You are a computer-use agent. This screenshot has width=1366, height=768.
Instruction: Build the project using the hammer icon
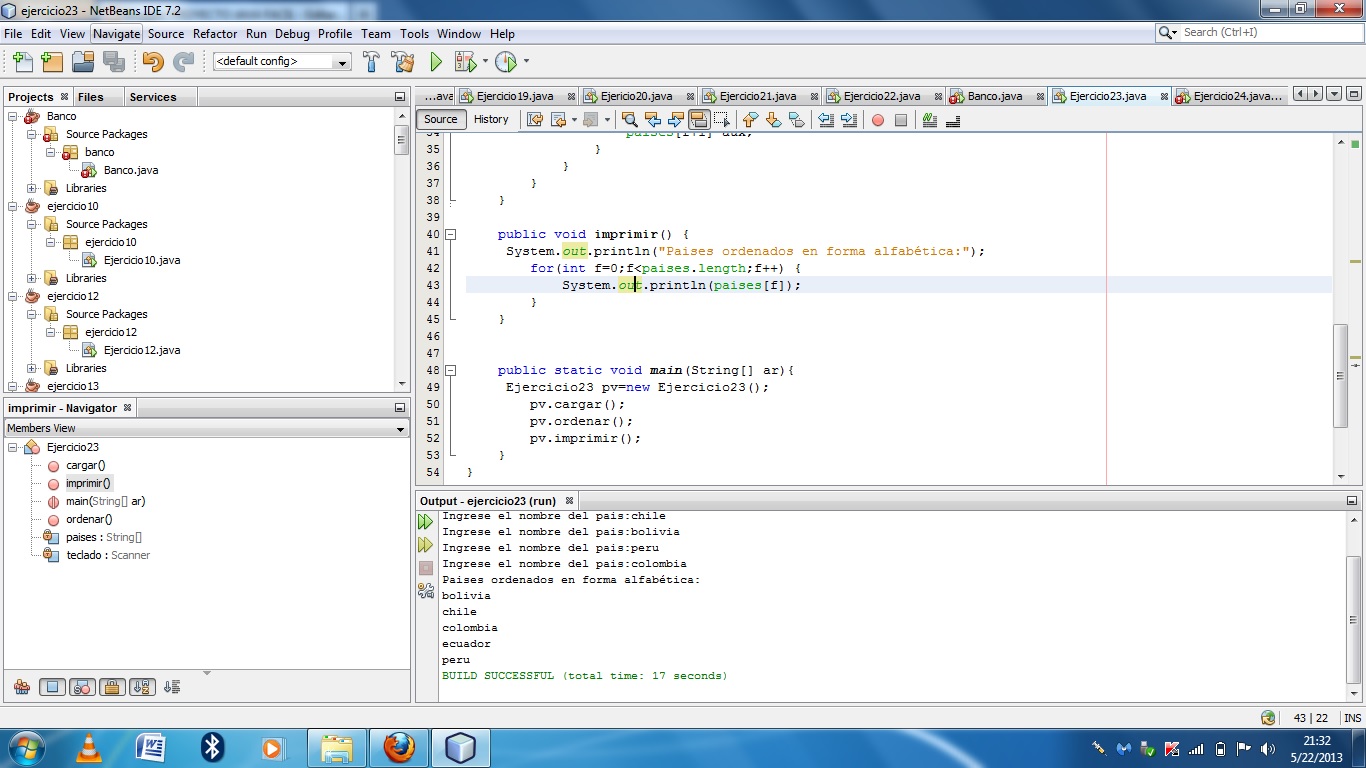click(x=371, y=61)
